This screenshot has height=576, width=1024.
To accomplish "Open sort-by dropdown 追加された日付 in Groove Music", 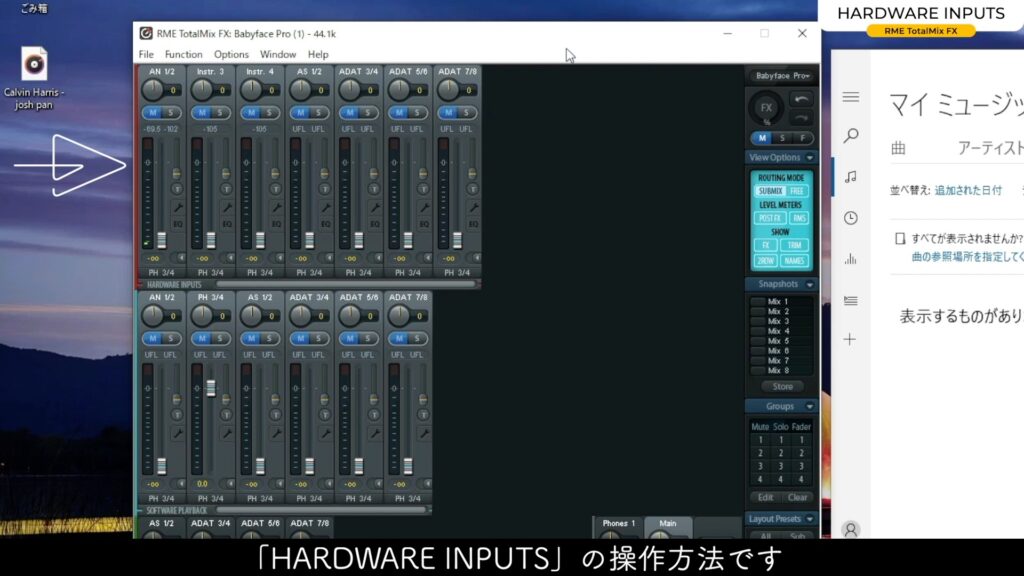I will coord(968,191).
